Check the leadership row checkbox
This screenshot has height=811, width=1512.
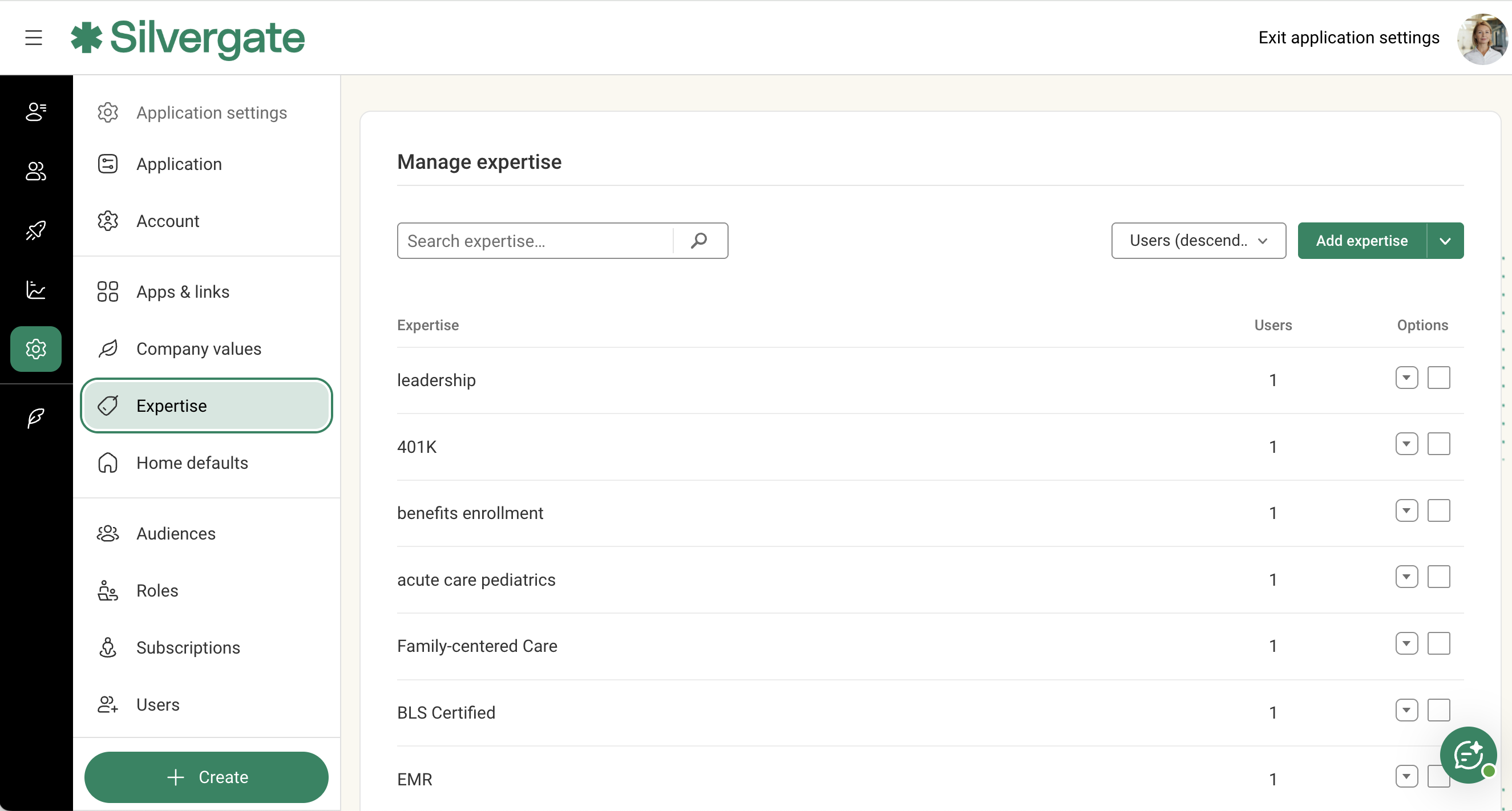(1438, 378)
